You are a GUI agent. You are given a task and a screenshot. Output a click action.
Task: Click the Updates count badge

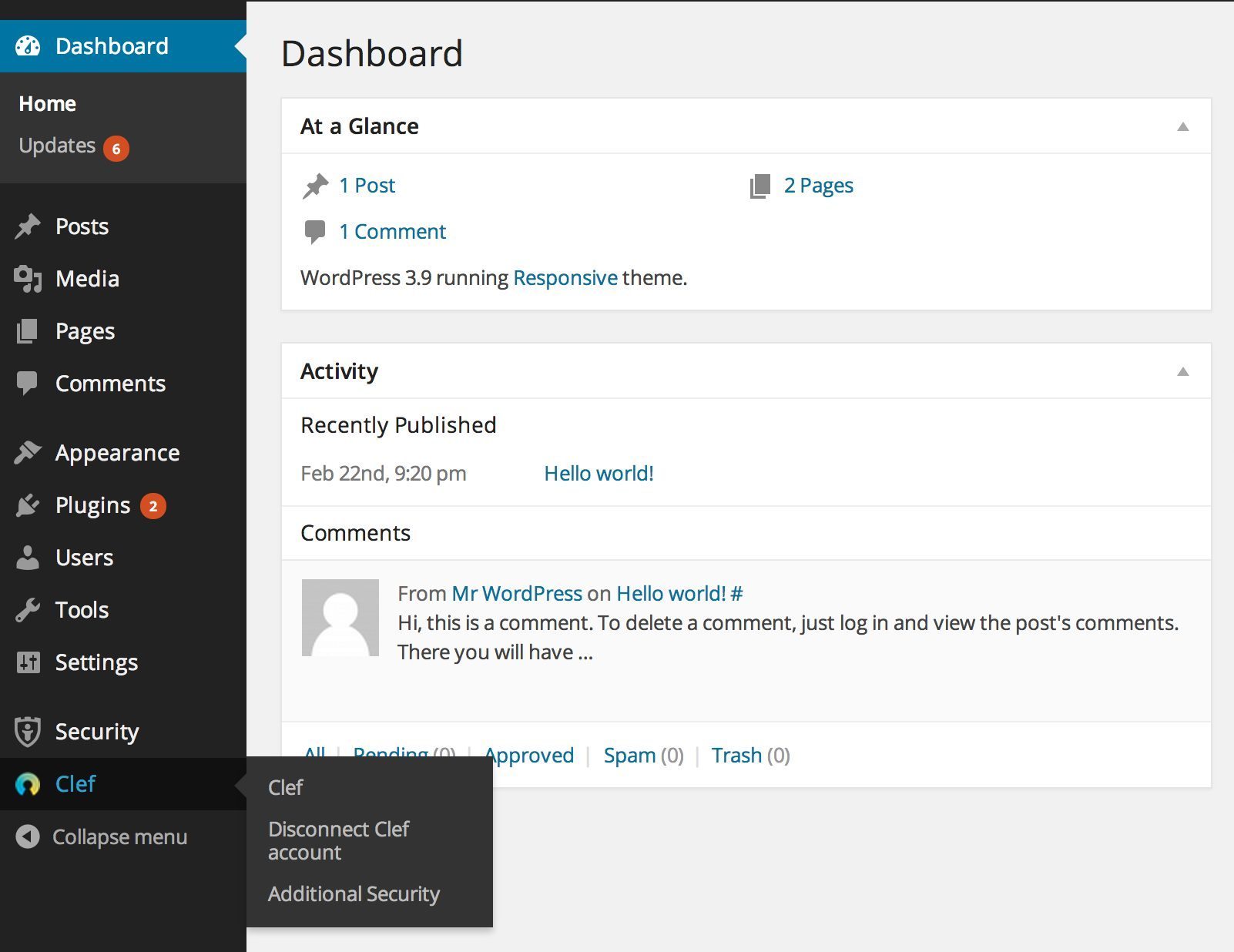tap(116, 149)
